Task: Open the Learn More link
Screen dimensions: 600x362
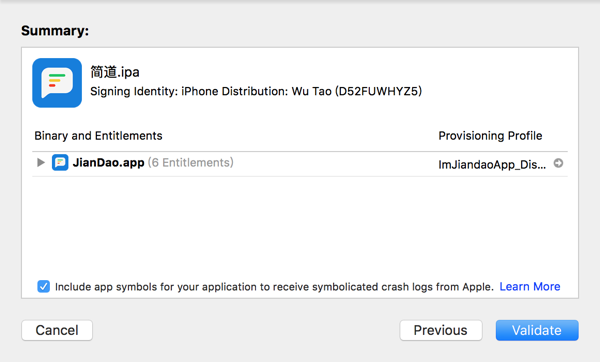Action: pos(530,287)
